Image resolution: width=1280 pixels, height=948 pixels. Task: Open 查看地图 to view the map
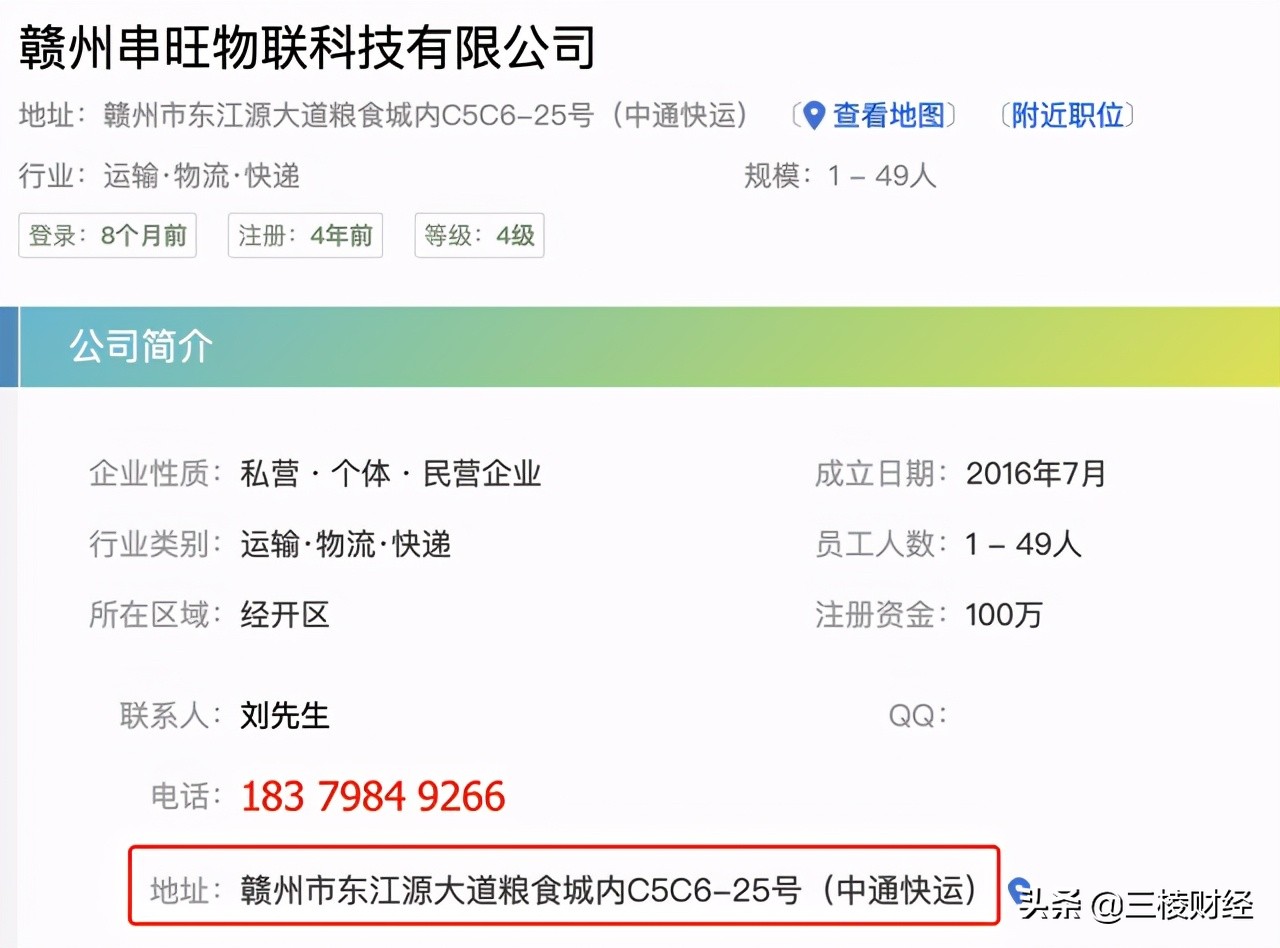[889, 115]
